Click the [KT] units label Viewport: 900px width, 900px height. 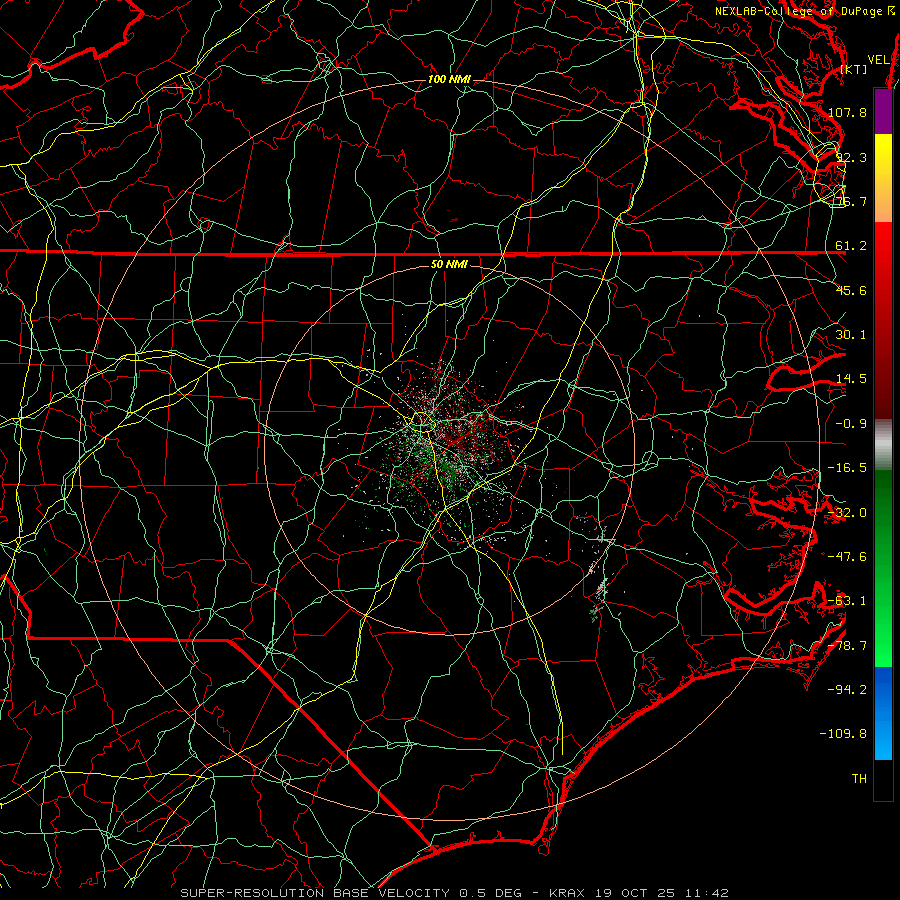pyautogui.click(x=854, y=69)
